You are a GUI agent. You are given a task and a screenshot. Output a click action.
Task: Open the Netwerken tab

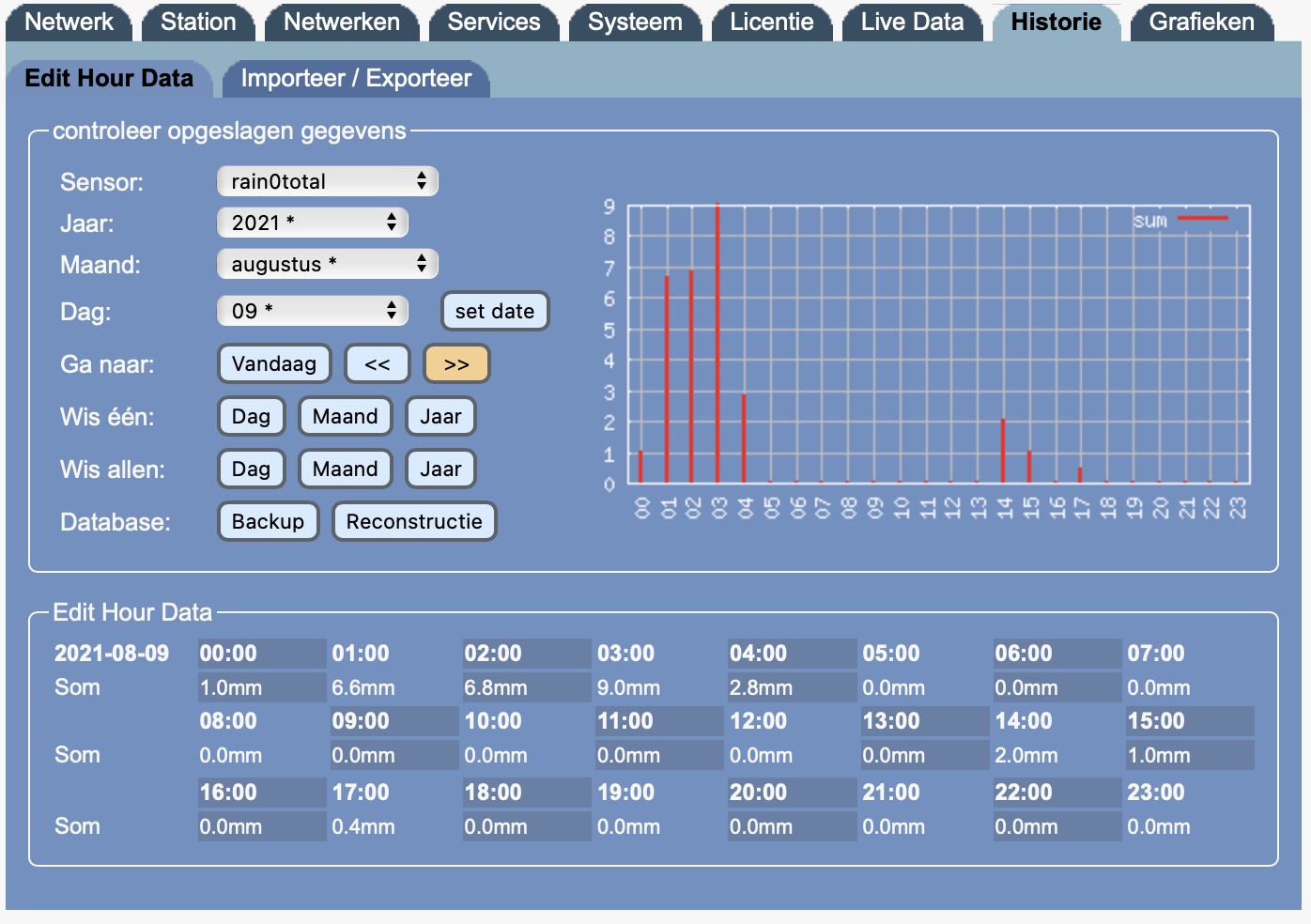(x=342, y=22)
